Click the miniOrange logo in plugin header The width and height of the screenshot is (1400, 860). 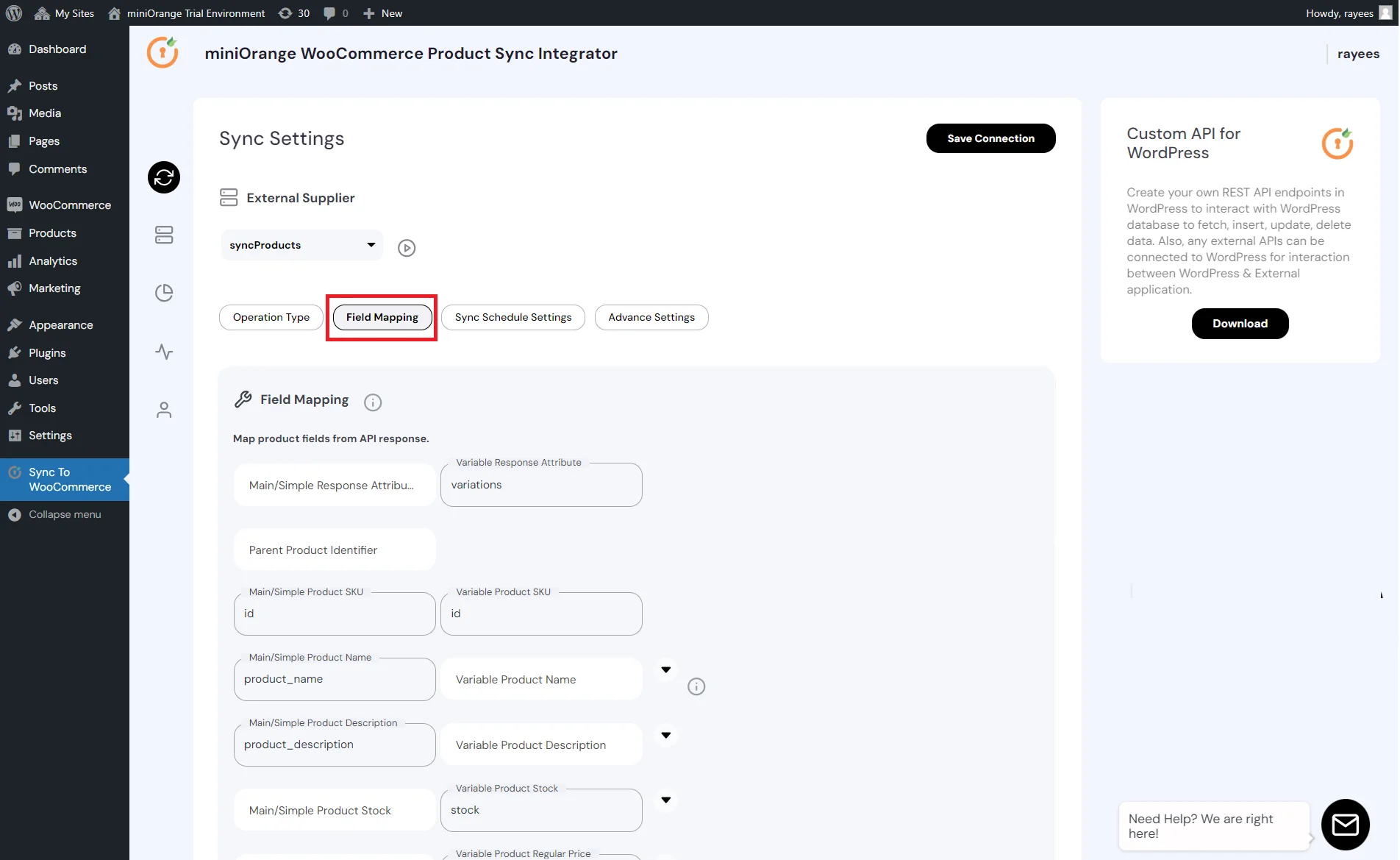pos(162,52)
